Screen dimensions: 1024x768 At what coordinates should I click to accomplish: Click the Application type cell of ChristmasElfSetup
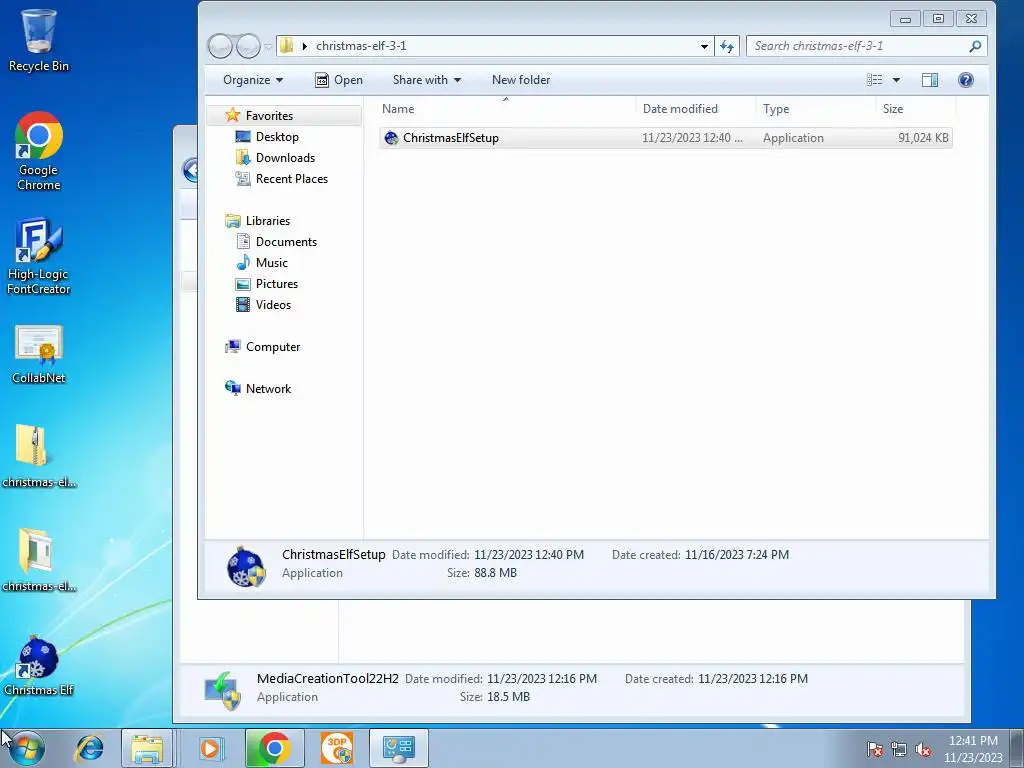(793, 138)
